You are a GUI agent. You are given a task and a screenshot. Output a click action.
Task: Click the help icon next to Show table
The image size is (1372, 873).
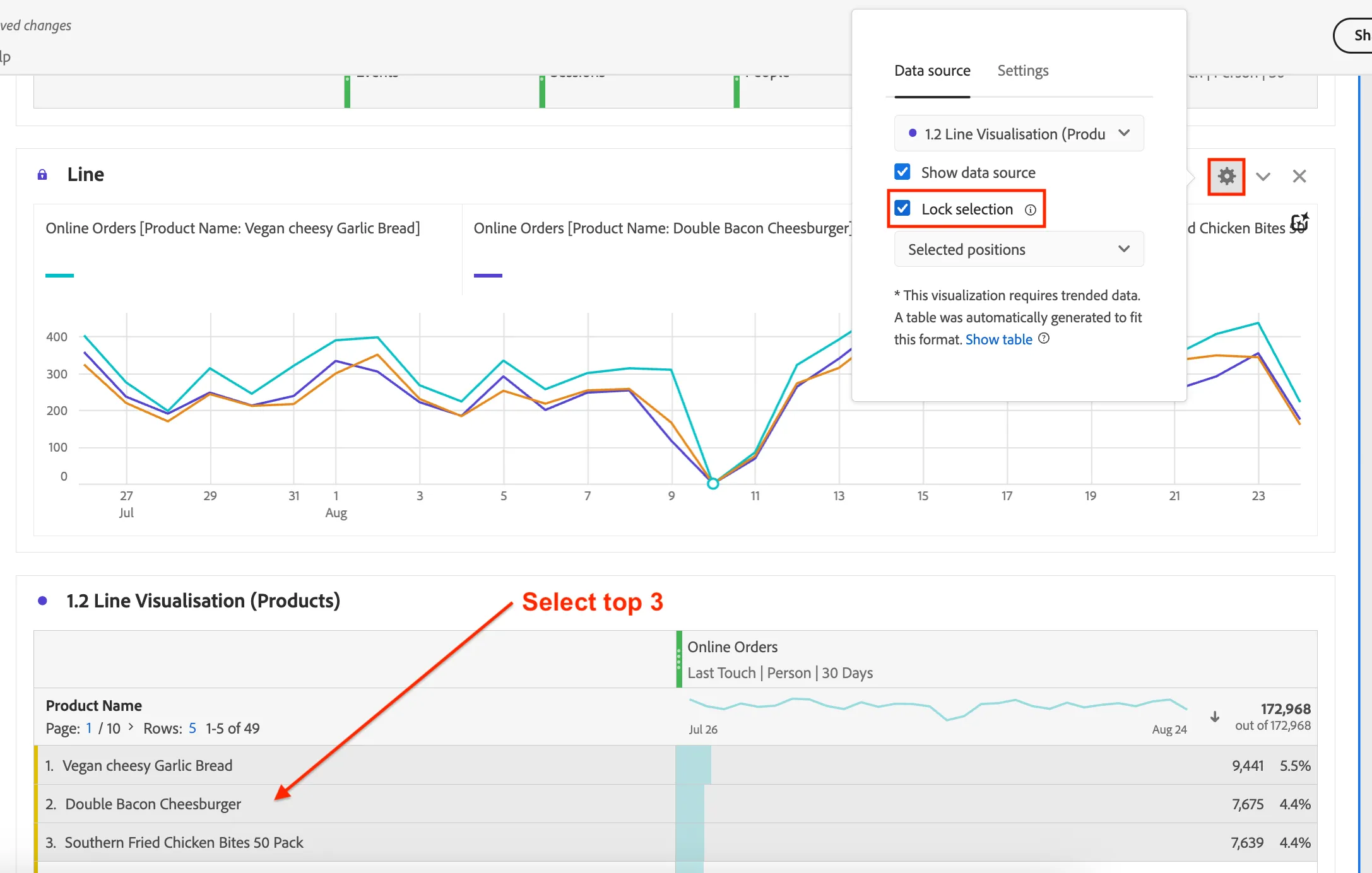click(x=1044, y=339)
